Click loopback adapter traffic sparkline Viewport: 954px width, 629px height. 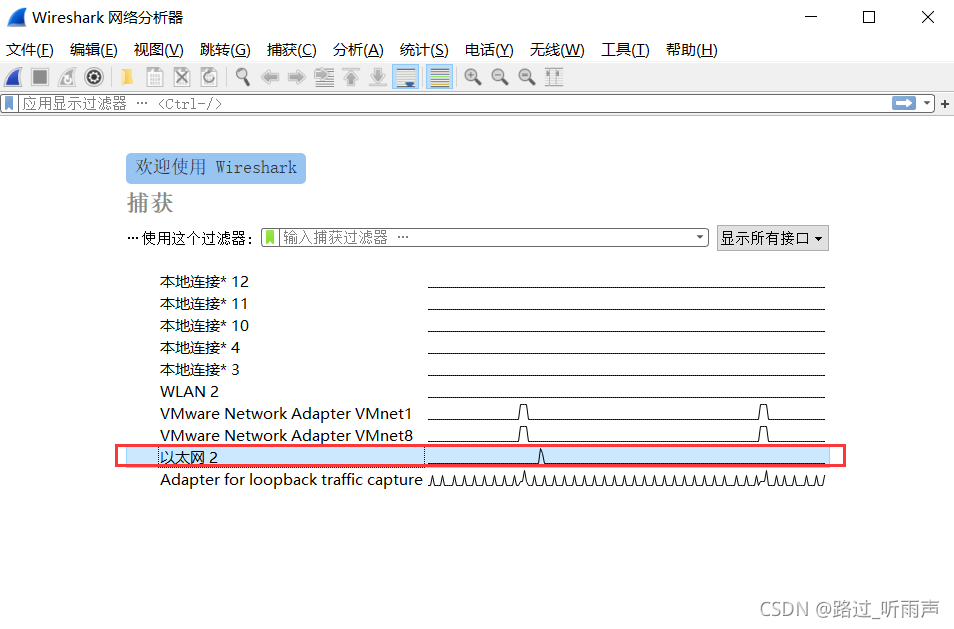626,479
